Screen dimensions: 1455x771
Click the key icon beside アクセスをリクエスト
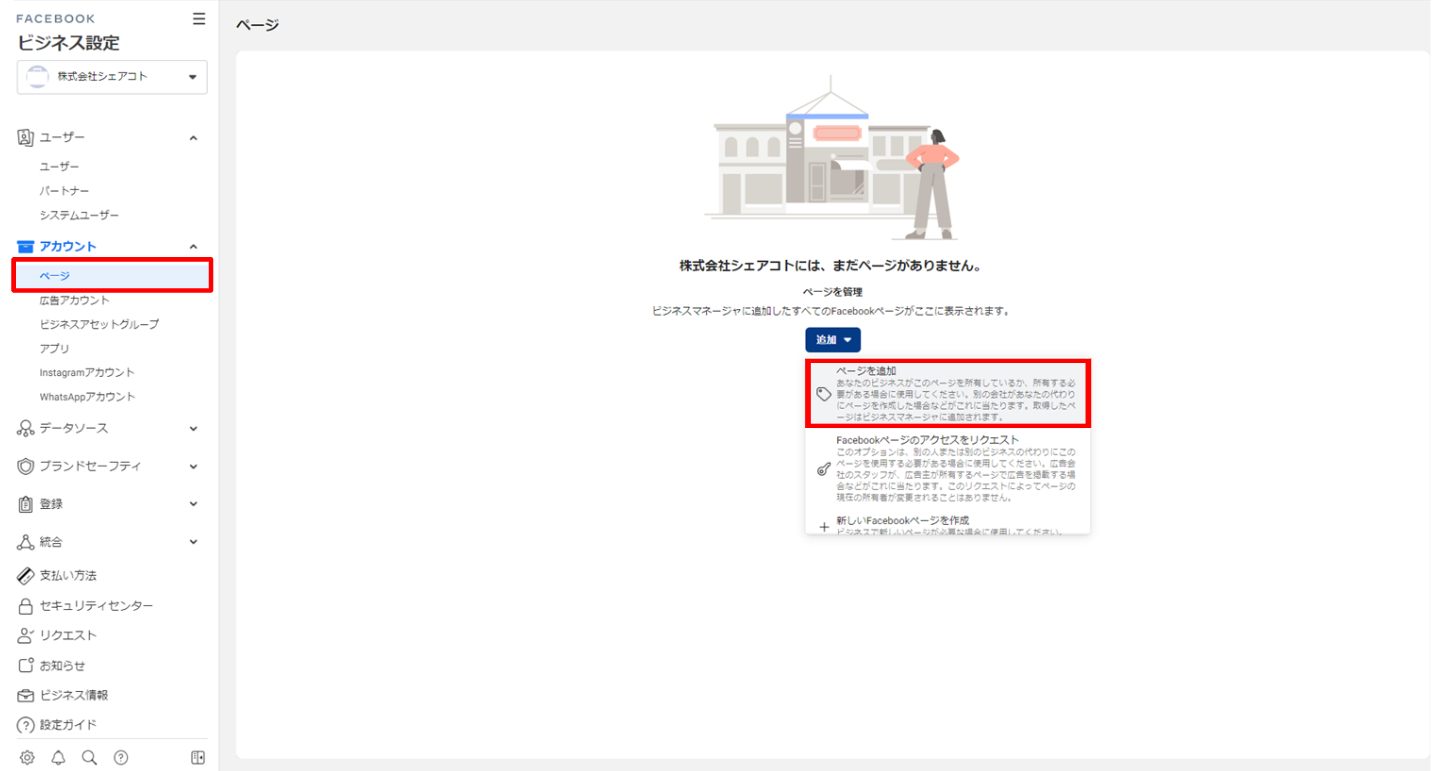point(824,469)
